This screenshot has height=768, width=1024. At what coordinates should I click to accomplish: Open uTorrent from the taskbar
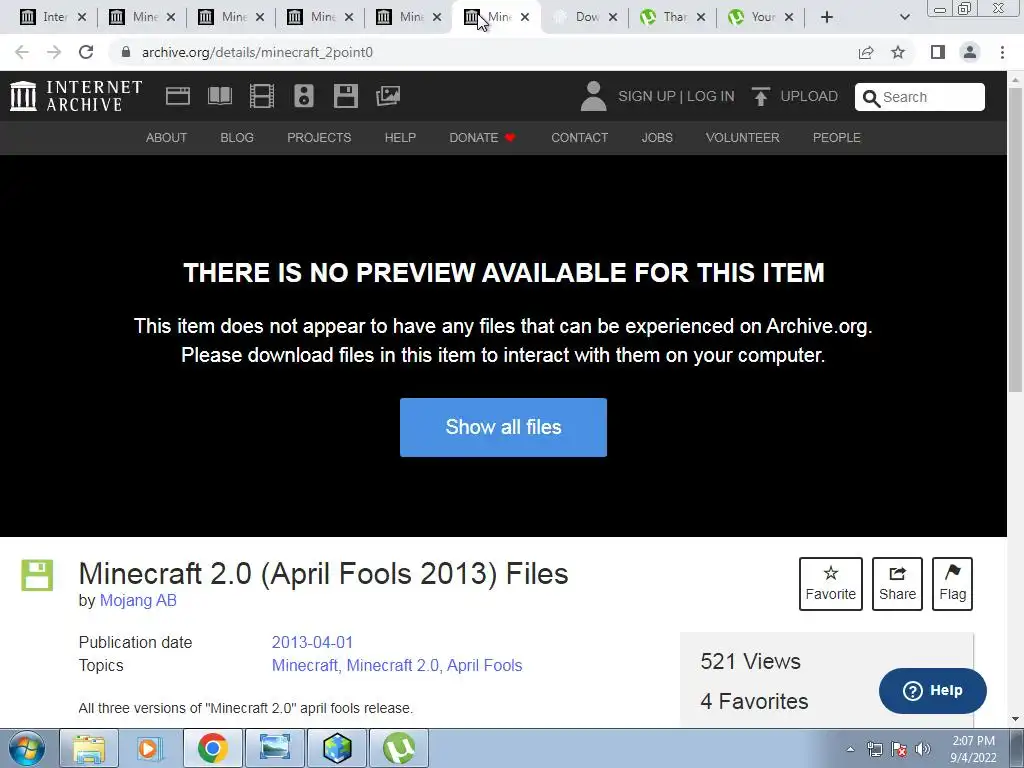click(399, 748)
